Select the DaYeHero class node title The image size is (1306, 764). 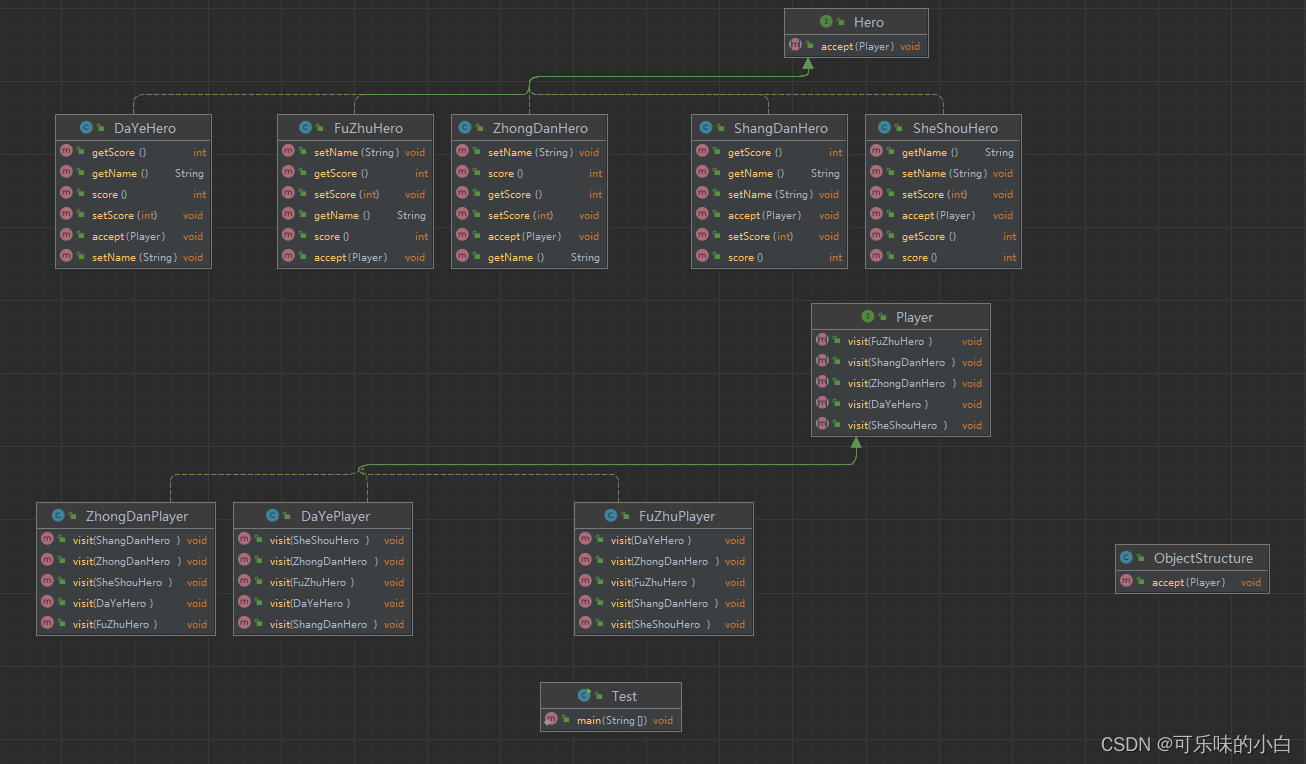tap(145, 128)
